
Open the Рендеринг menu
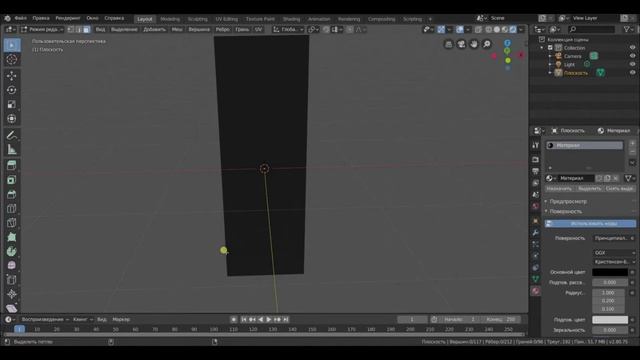68,18
